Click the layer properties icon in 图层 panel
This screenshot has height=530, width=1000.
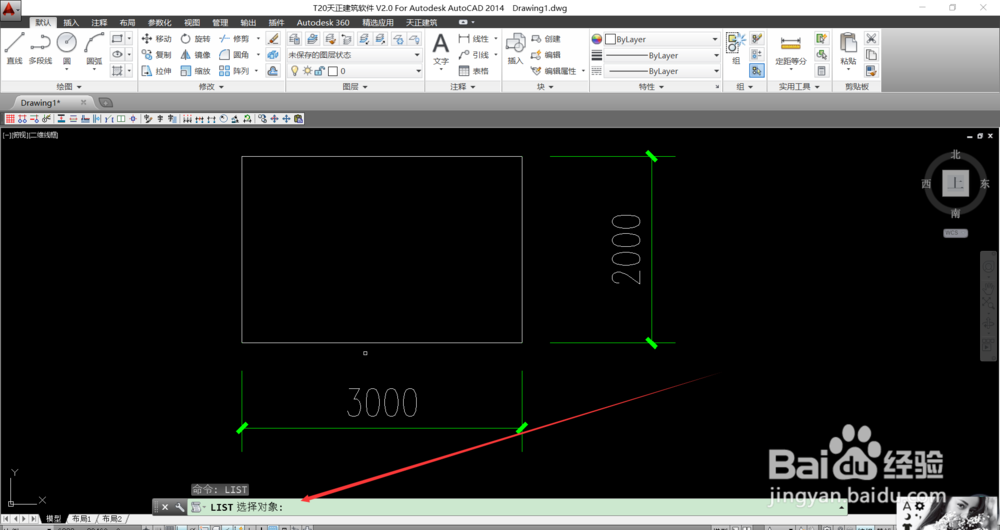tap(294, 39)
